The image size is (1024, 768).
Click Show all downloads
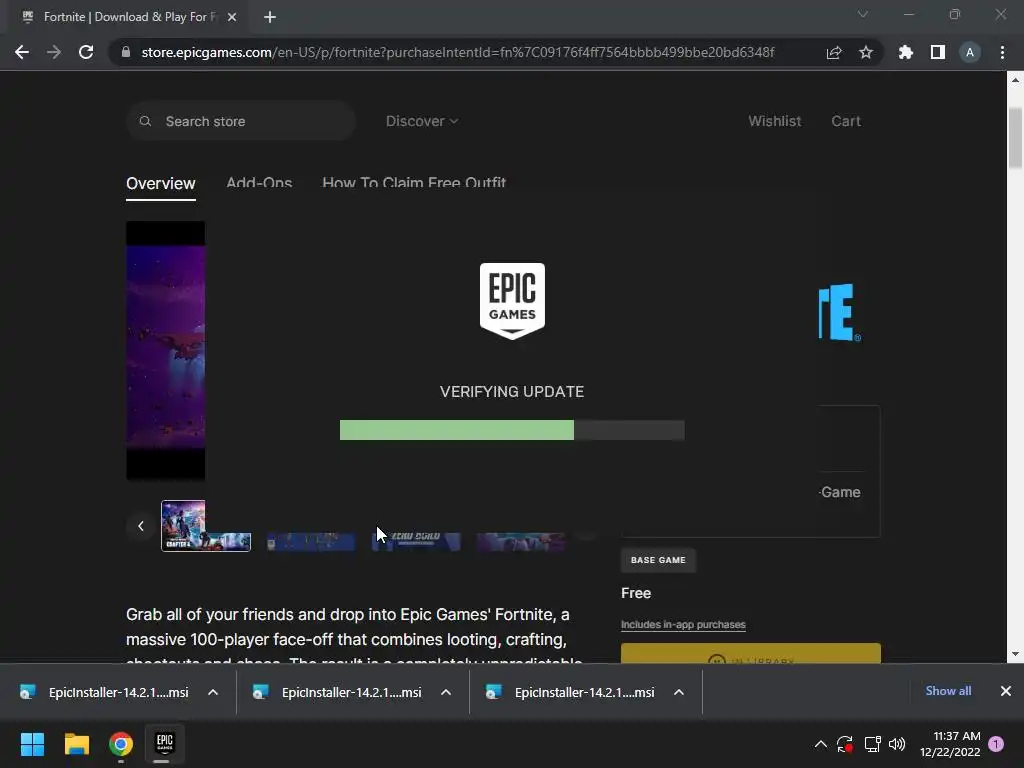pos(948,691)
